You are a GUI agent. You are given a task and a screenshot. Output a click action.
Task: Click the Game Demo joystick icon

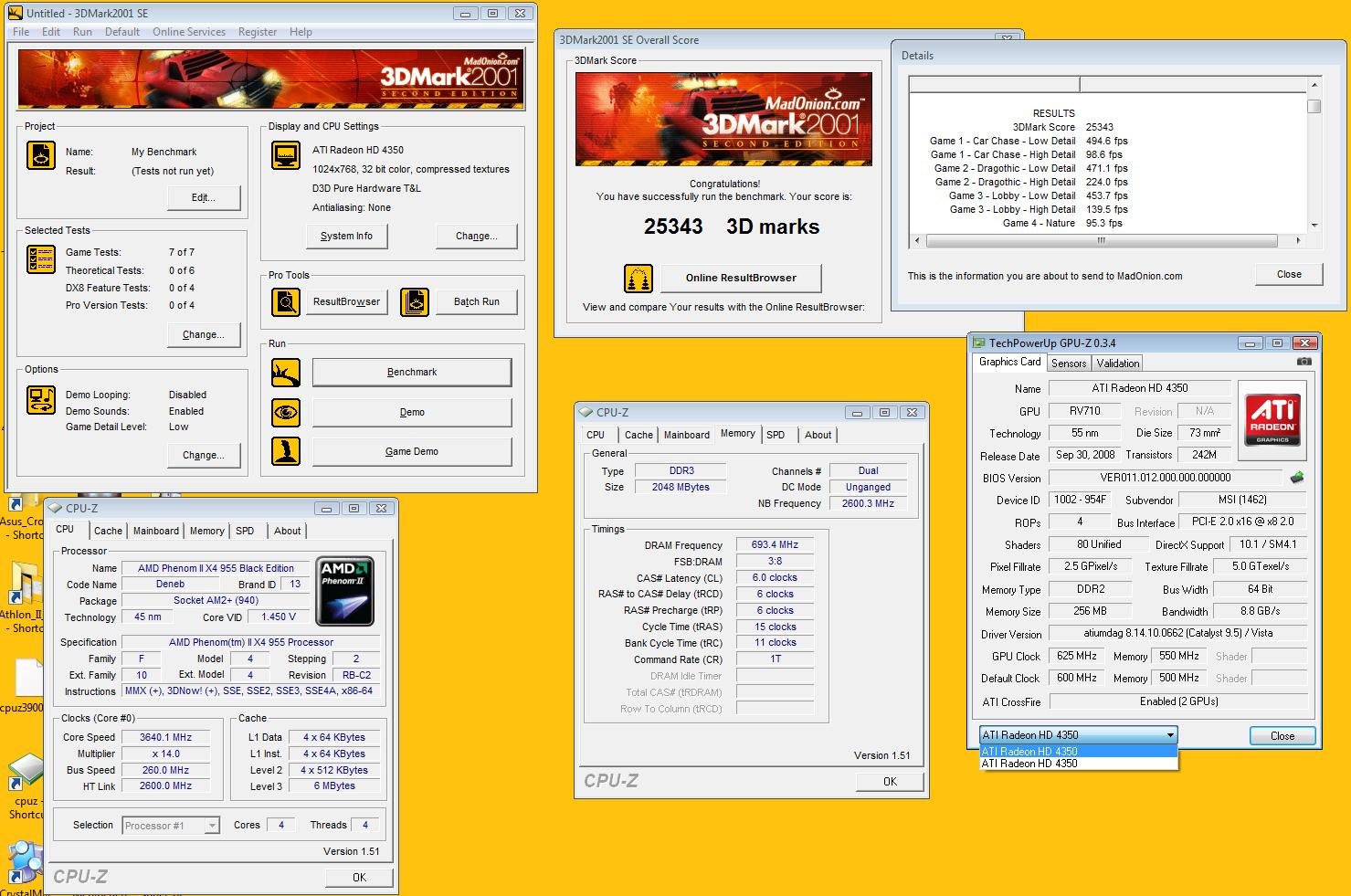[286, 452]
